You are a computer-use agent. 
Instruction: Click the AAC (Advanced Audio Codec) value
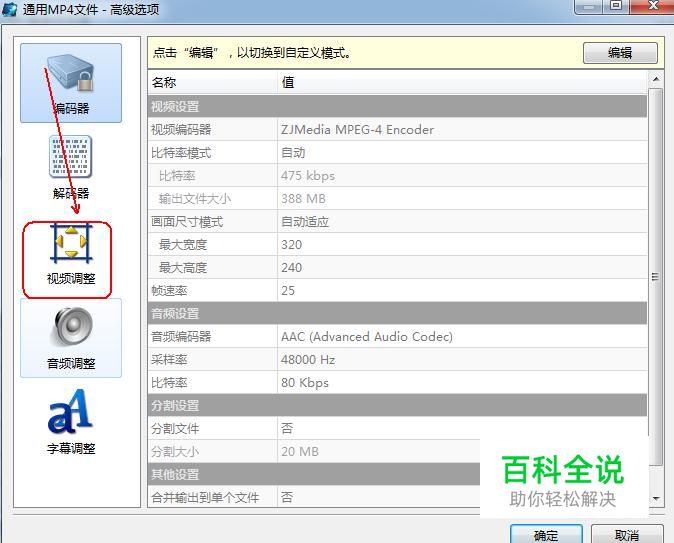pos(367,336)
